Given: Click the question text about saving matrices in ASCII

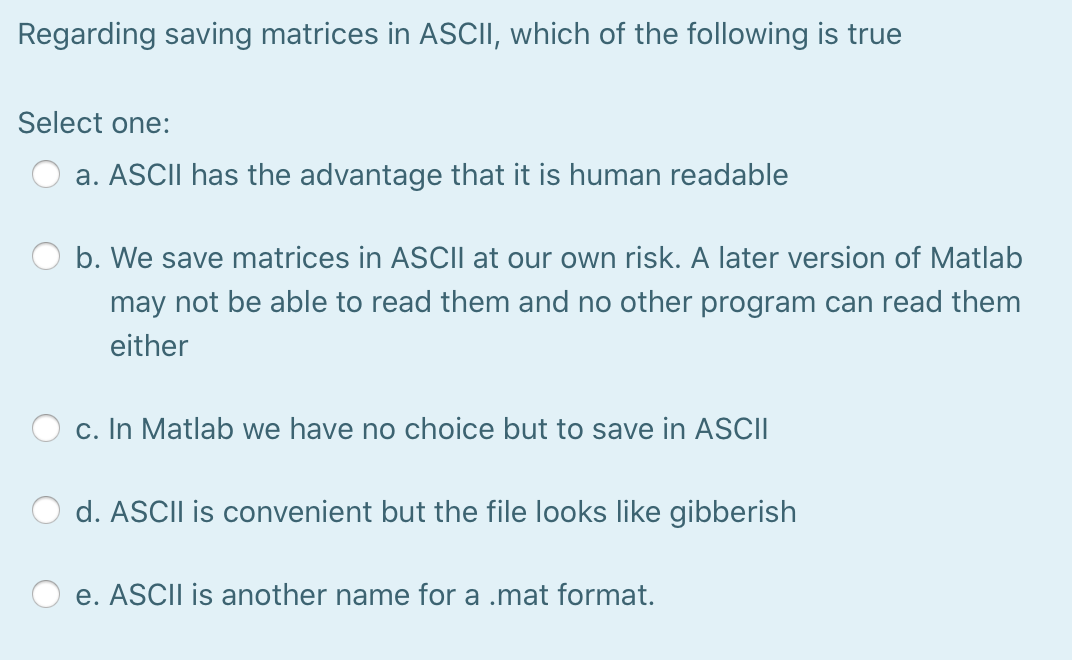Looking at the screenshot, I should 459,34.
